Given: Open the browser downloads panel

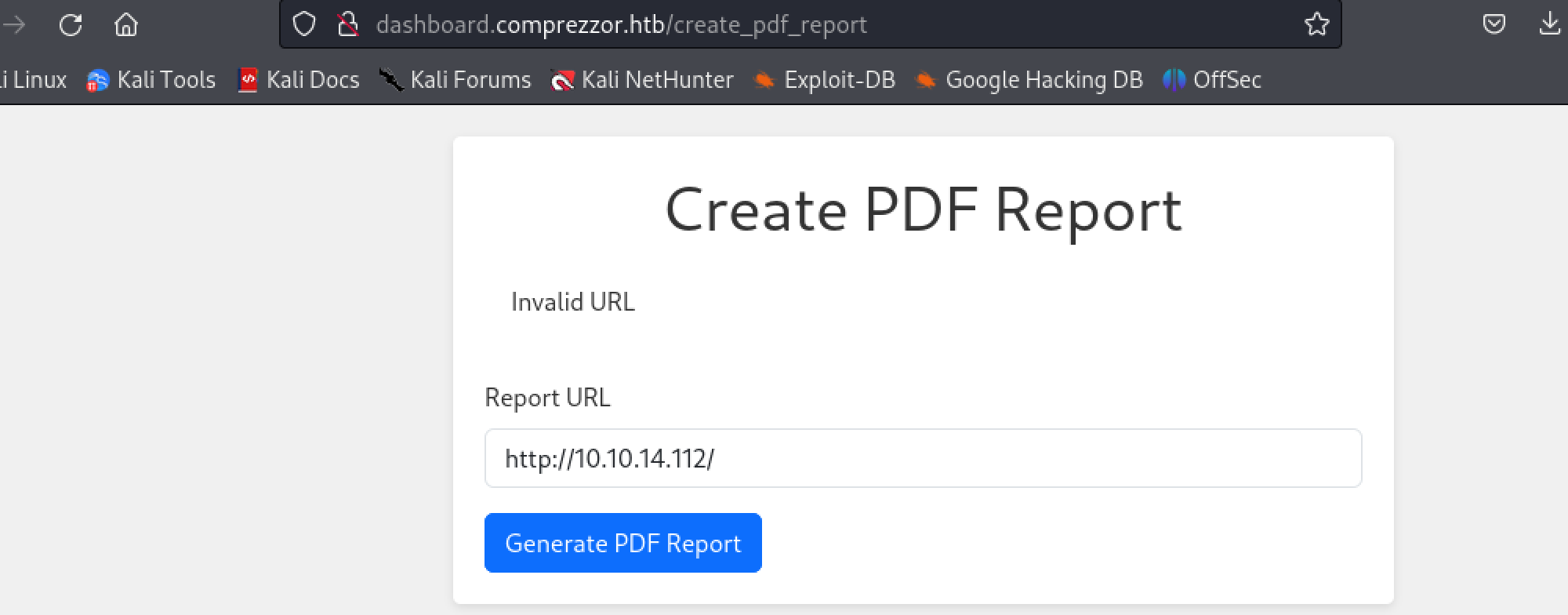Looking at the screenshot, I should (x=1549, y=25).
